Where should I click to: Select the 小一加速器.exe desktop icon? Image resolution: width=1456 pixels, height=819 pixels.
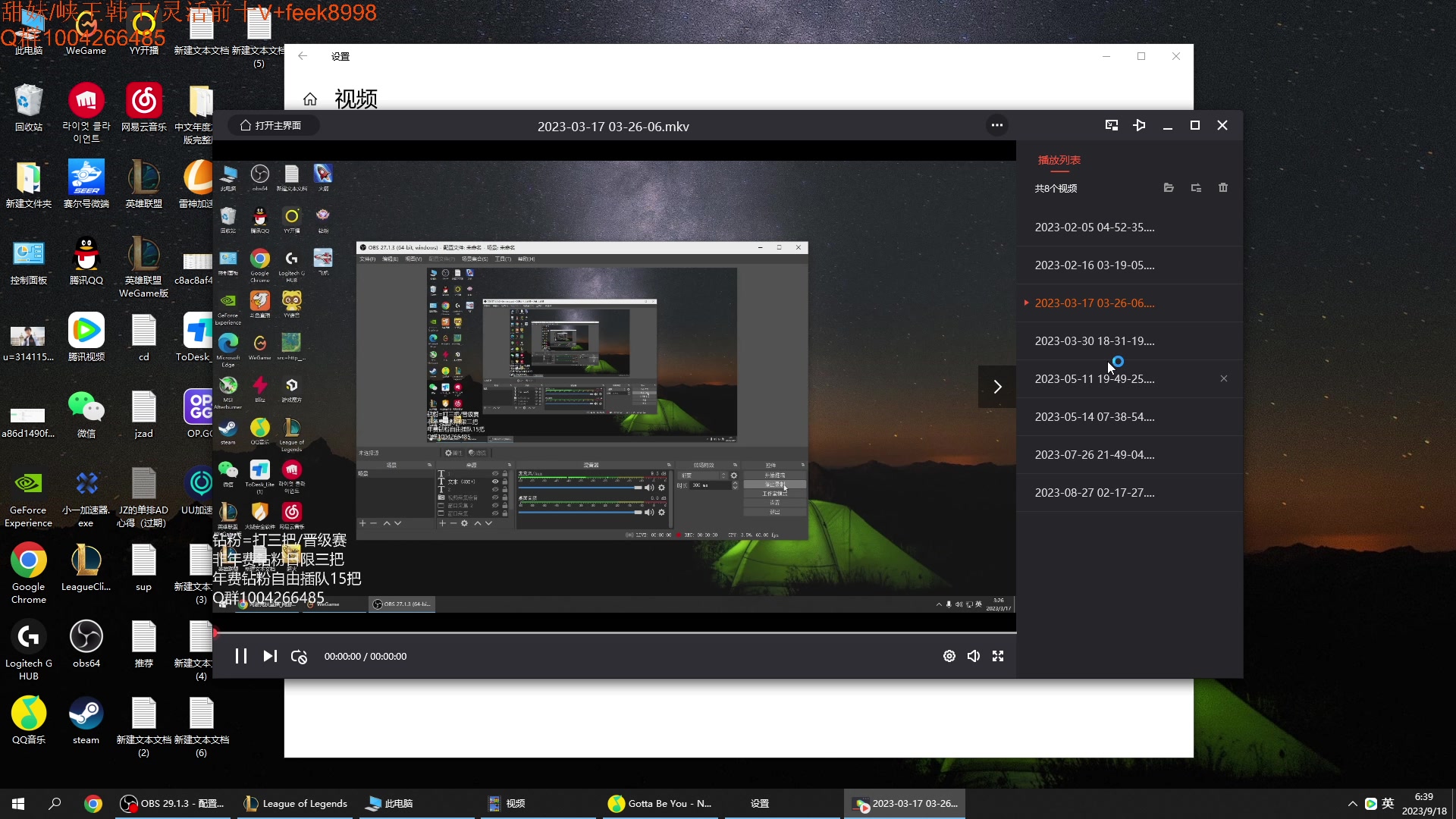point(86,497)
